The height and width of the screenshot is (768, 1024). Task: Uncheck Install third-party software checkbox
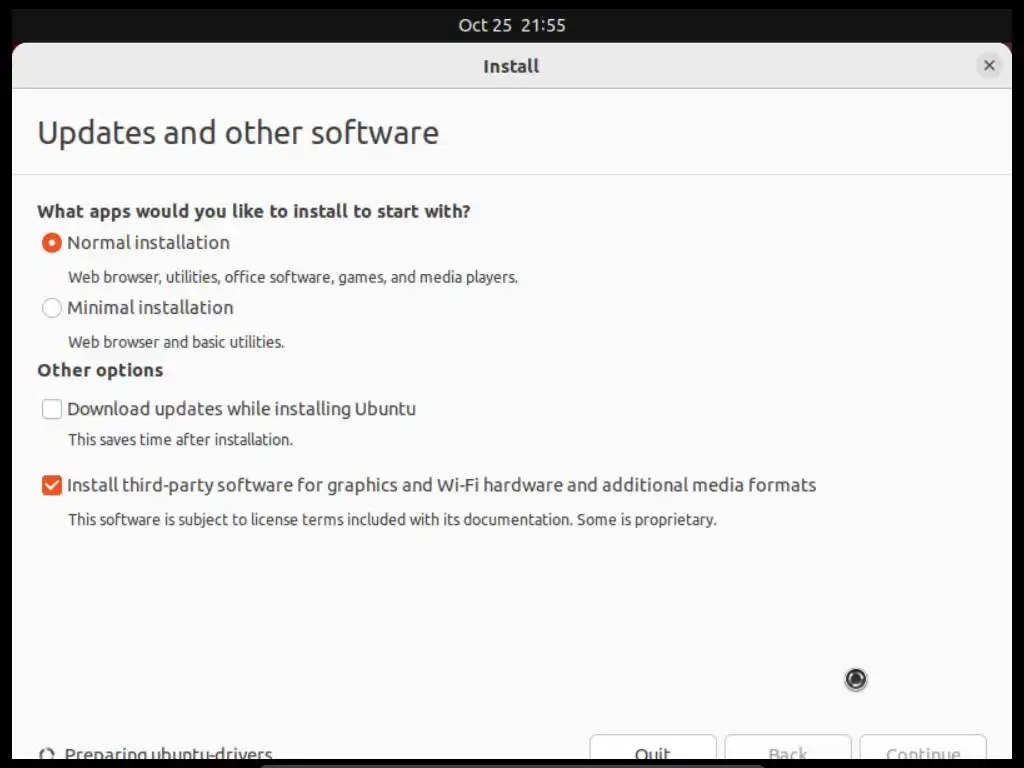[52, 485]
